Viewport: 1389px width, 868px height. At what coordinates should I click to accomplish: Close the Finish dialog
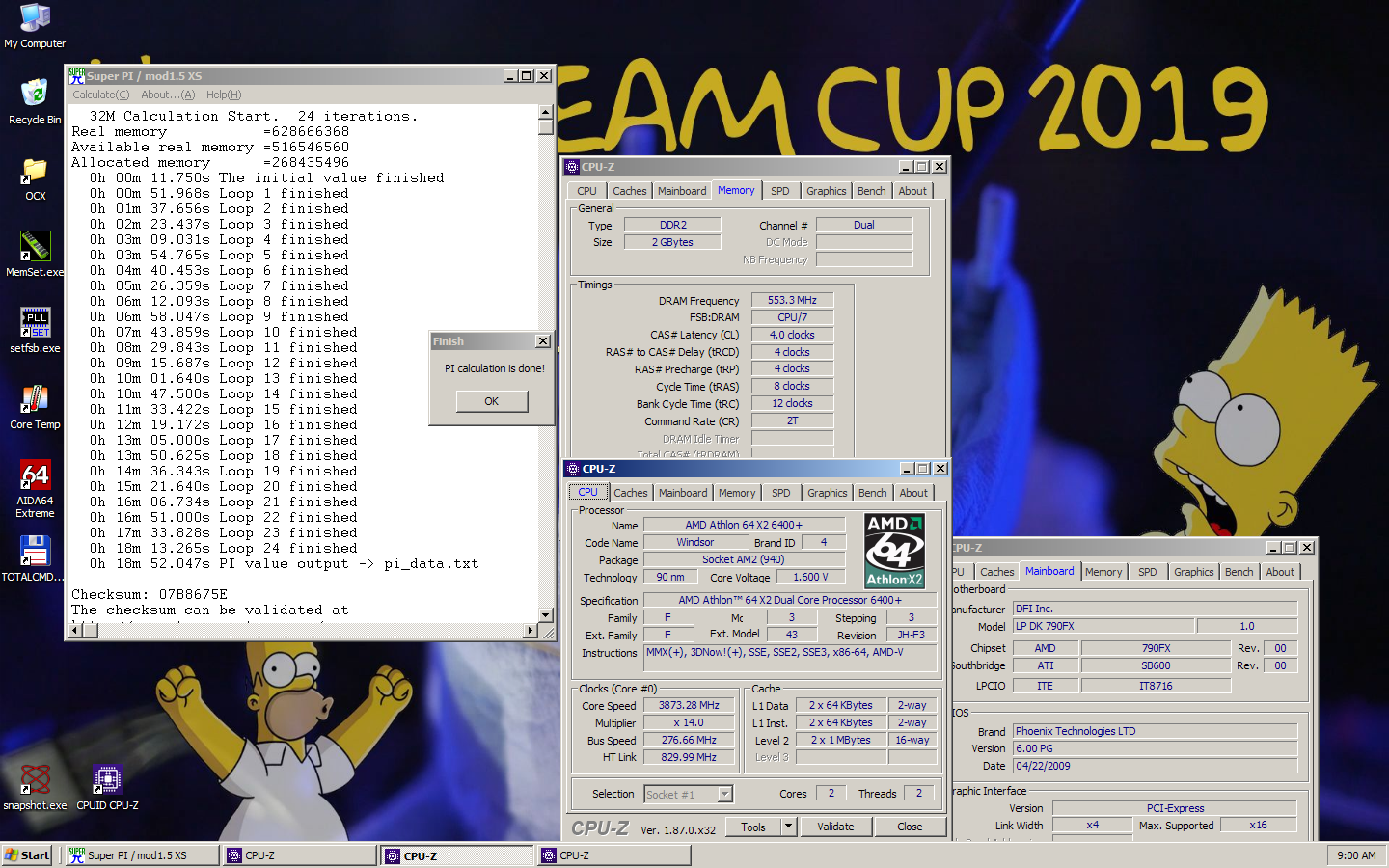[543, 341]
